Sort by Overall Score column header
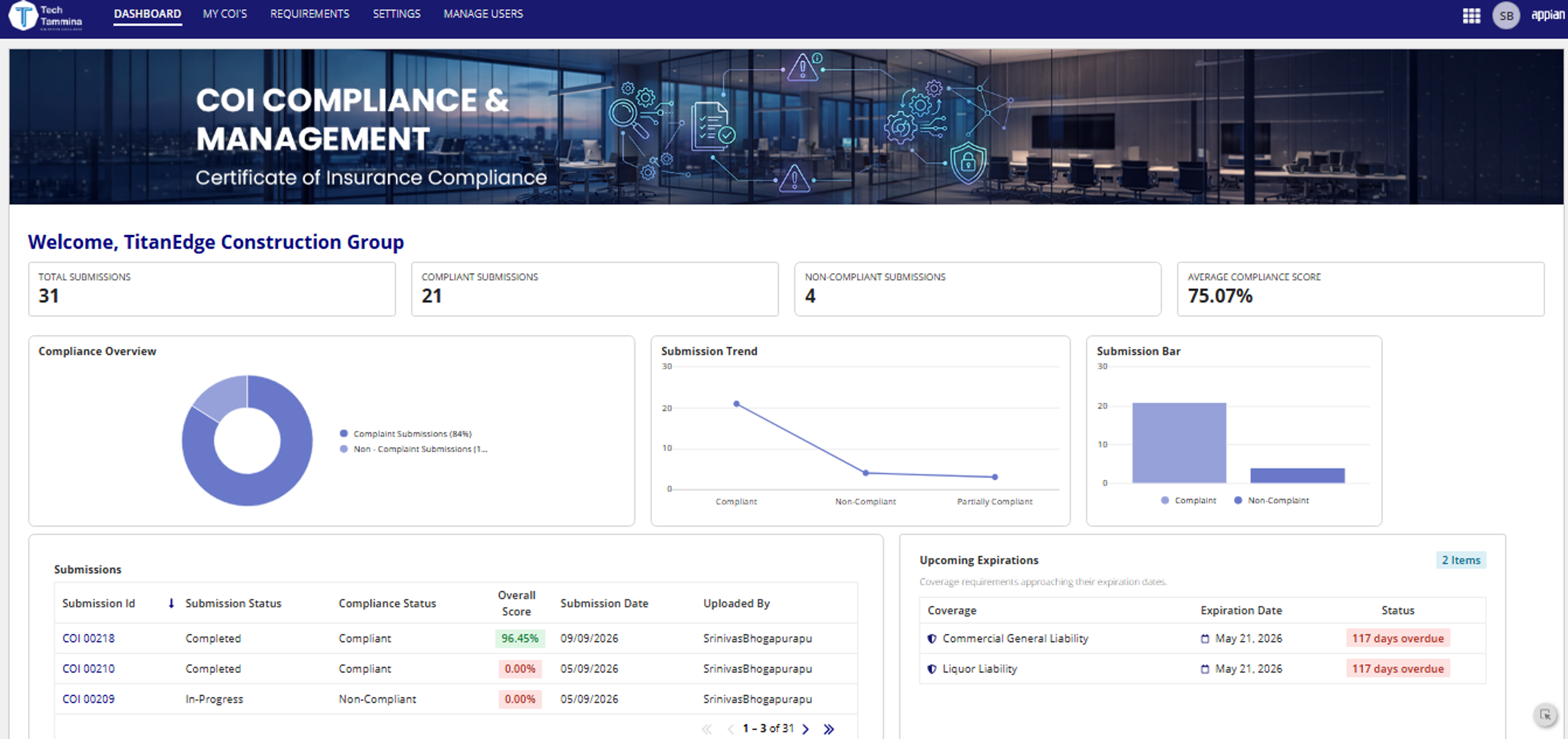 click(516, 603)
